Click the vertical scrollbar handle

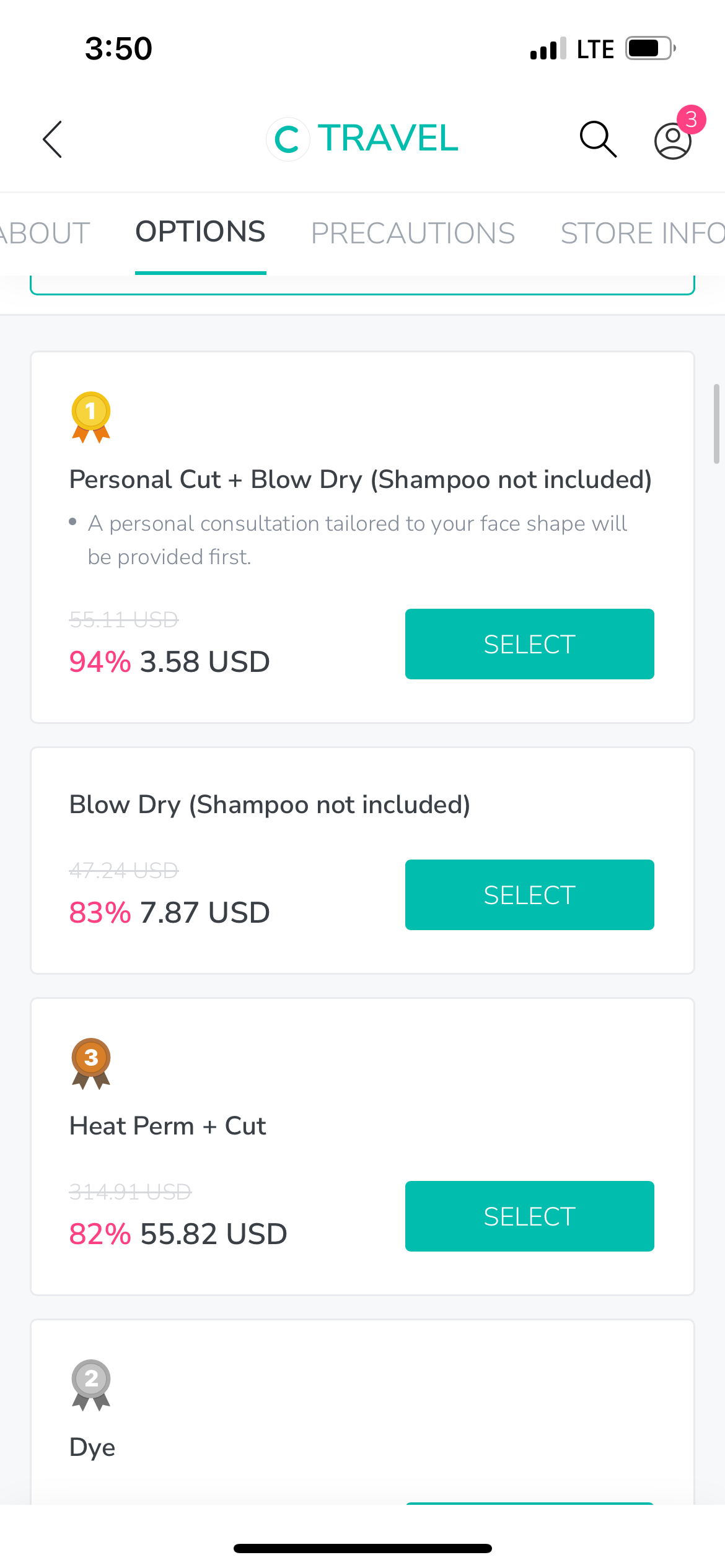[x=716, y=424]
